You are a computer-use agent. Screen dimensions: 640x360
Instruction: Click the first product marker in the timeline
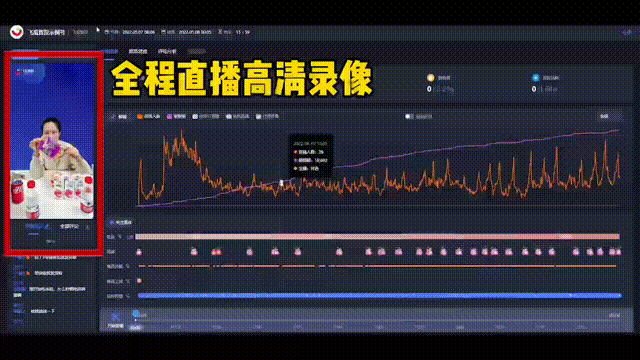coord(139,252)
